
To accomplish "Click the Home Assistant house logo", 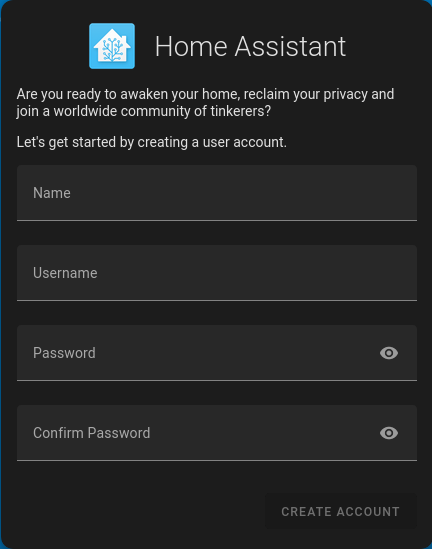I will coord(112,46).
